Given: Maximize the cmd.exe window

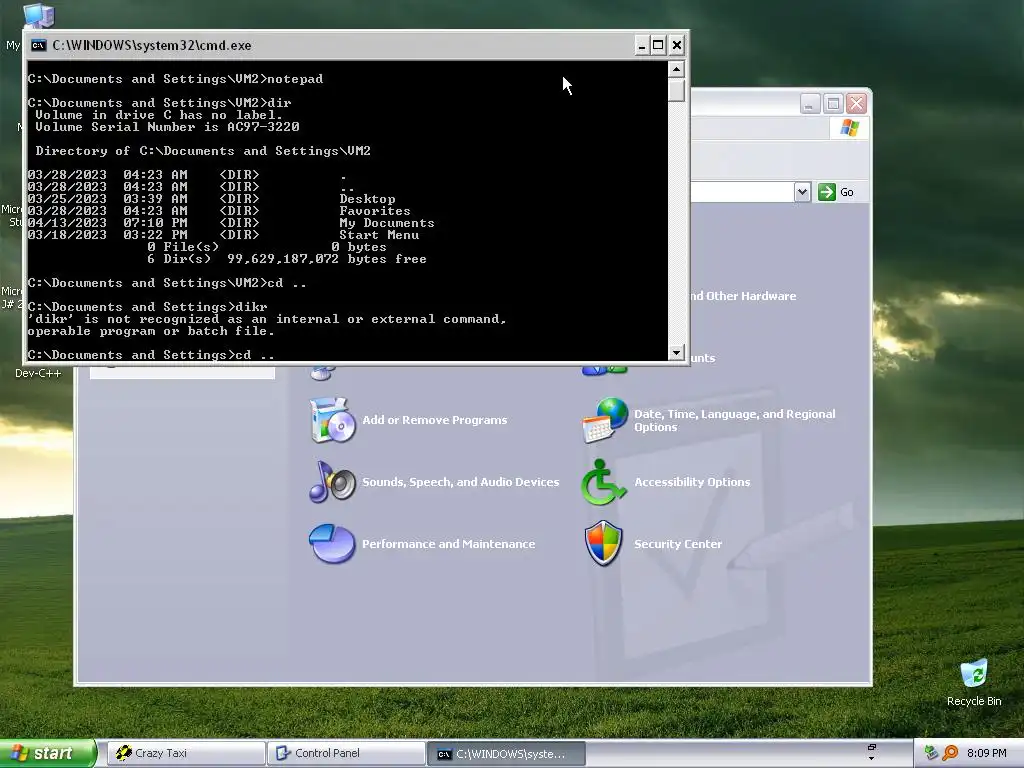Looking at the screenshot, I should pos(658,45).
